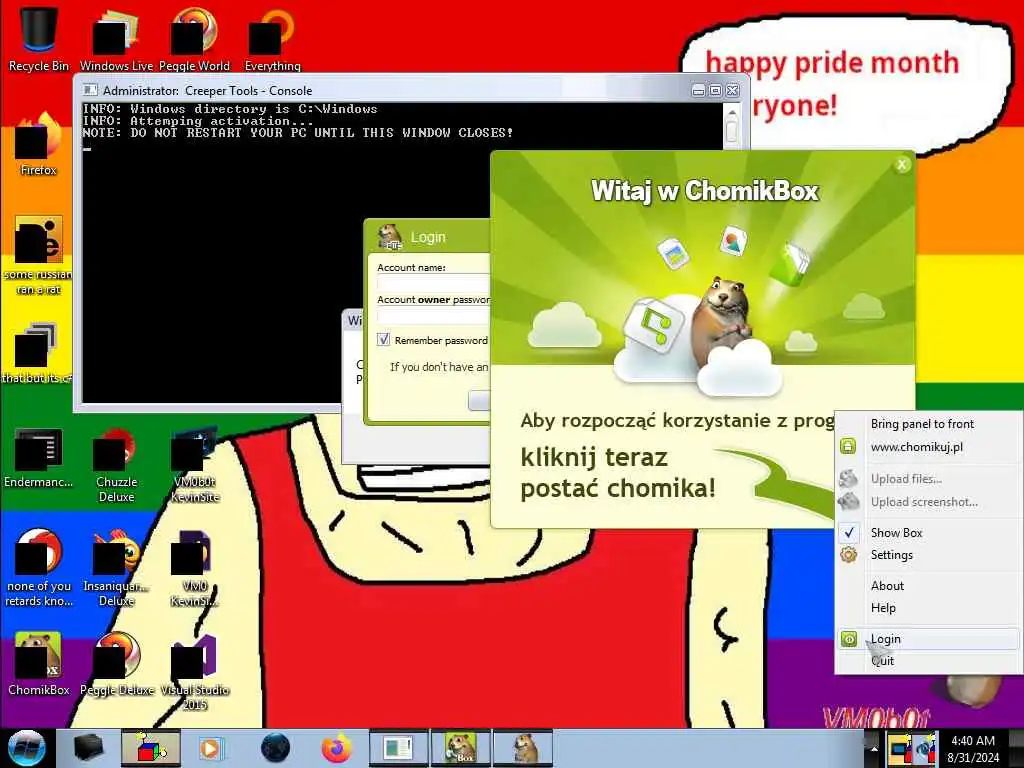The width and height of the screenshot is (1024, 768).
Task: Switch to the console window taskbar button
Action: pyautogui.click(x=399, y=748)
